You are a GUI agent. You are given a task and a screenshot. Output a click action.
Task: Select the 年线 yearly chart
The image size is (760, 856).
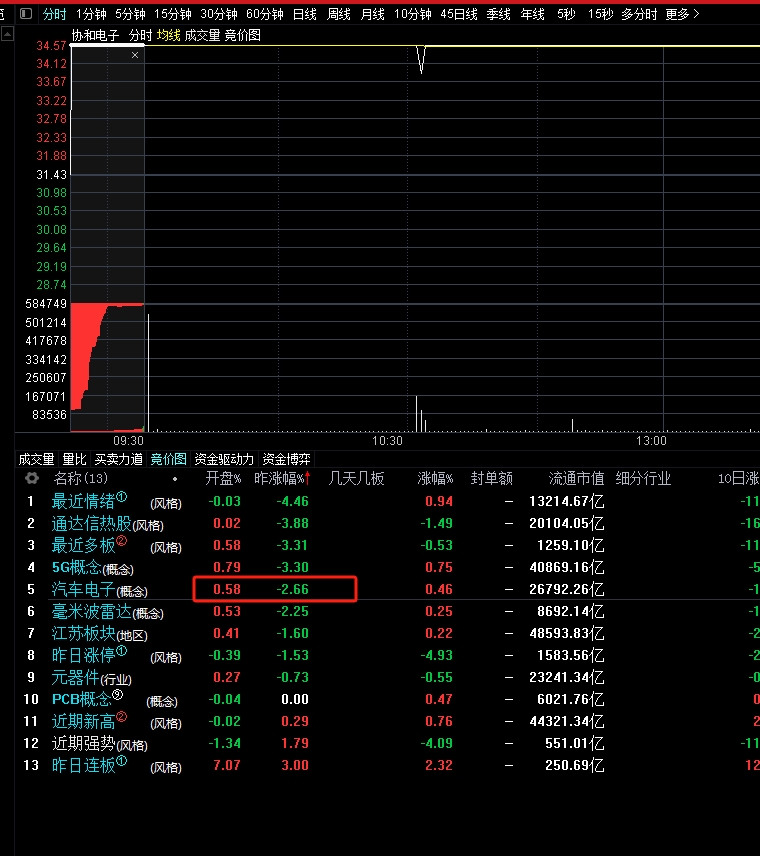tap(532, 14)
